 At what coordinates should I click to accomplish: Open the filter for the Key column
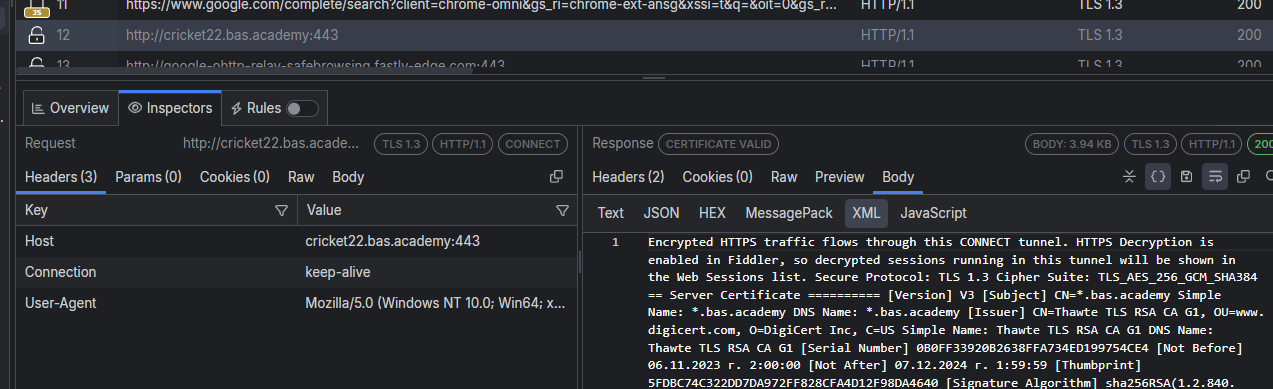281,211
